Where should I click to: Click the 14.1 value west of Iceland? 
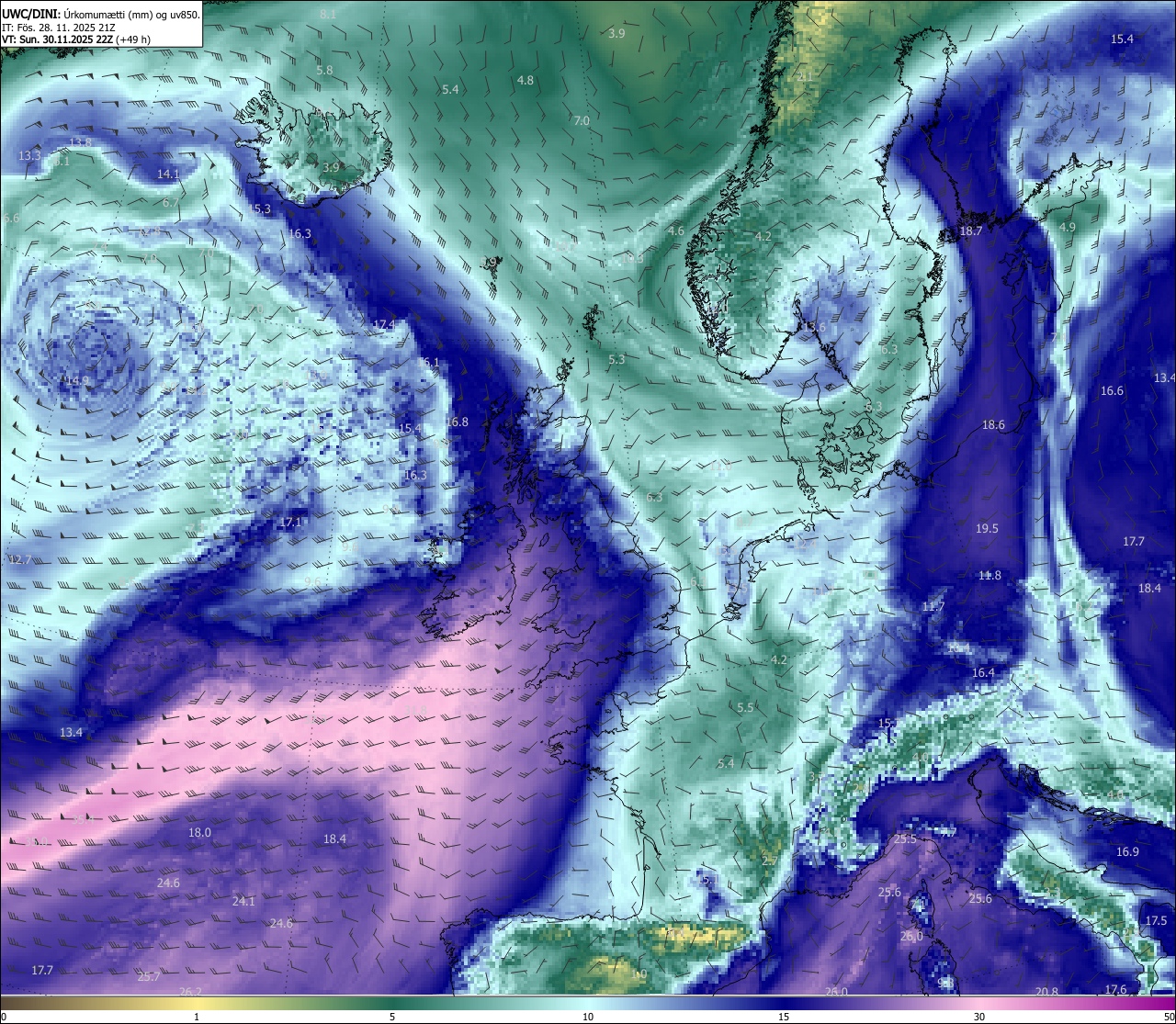[168, 174]
